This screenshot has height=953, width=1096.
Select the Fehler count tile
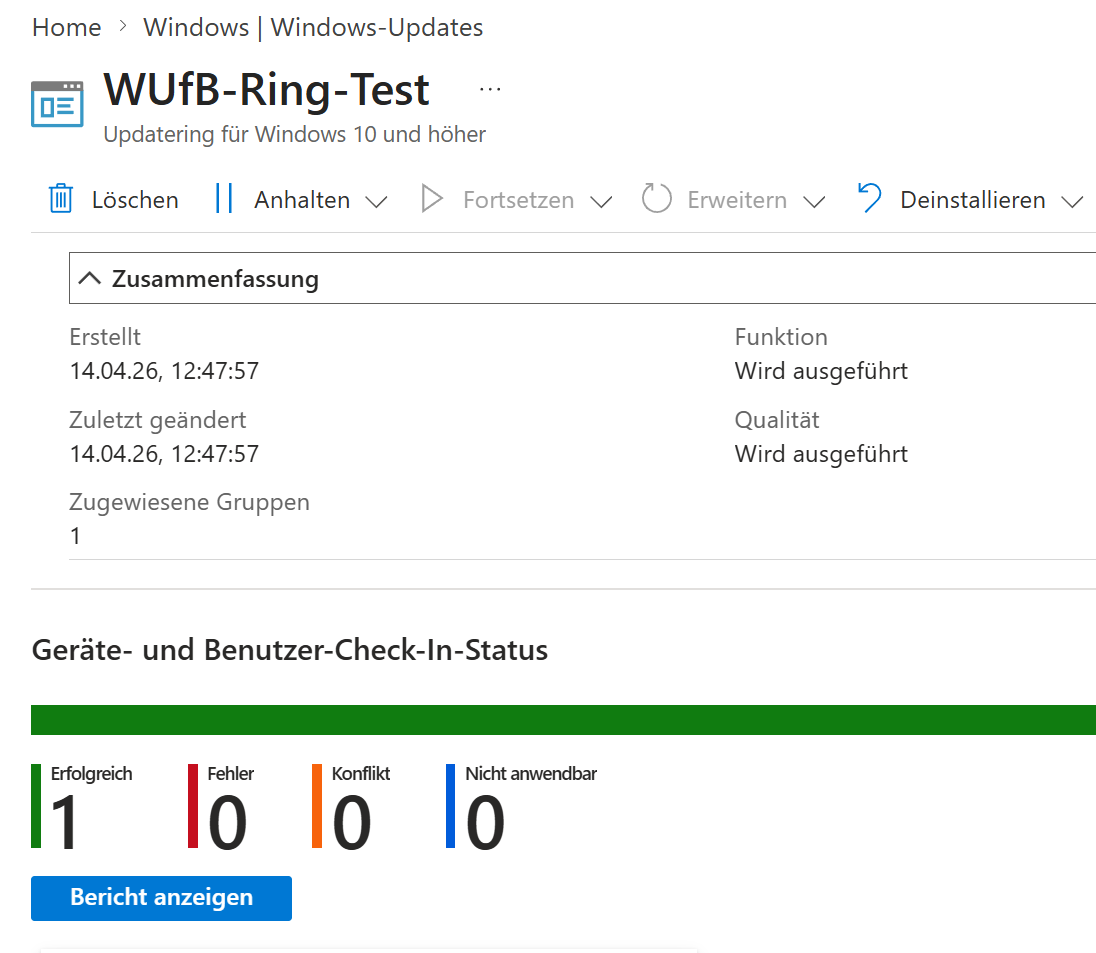point(224,806)
